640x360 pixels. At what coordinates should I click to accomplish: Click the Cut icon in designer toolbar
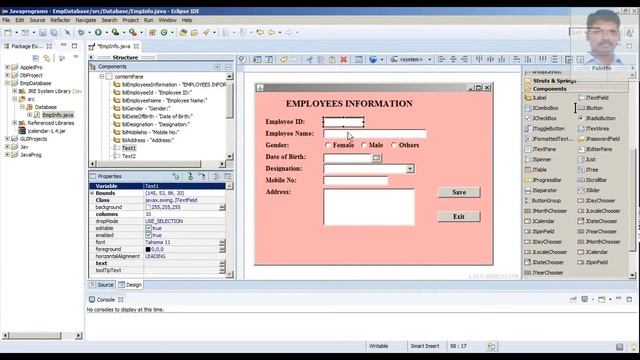309,60
